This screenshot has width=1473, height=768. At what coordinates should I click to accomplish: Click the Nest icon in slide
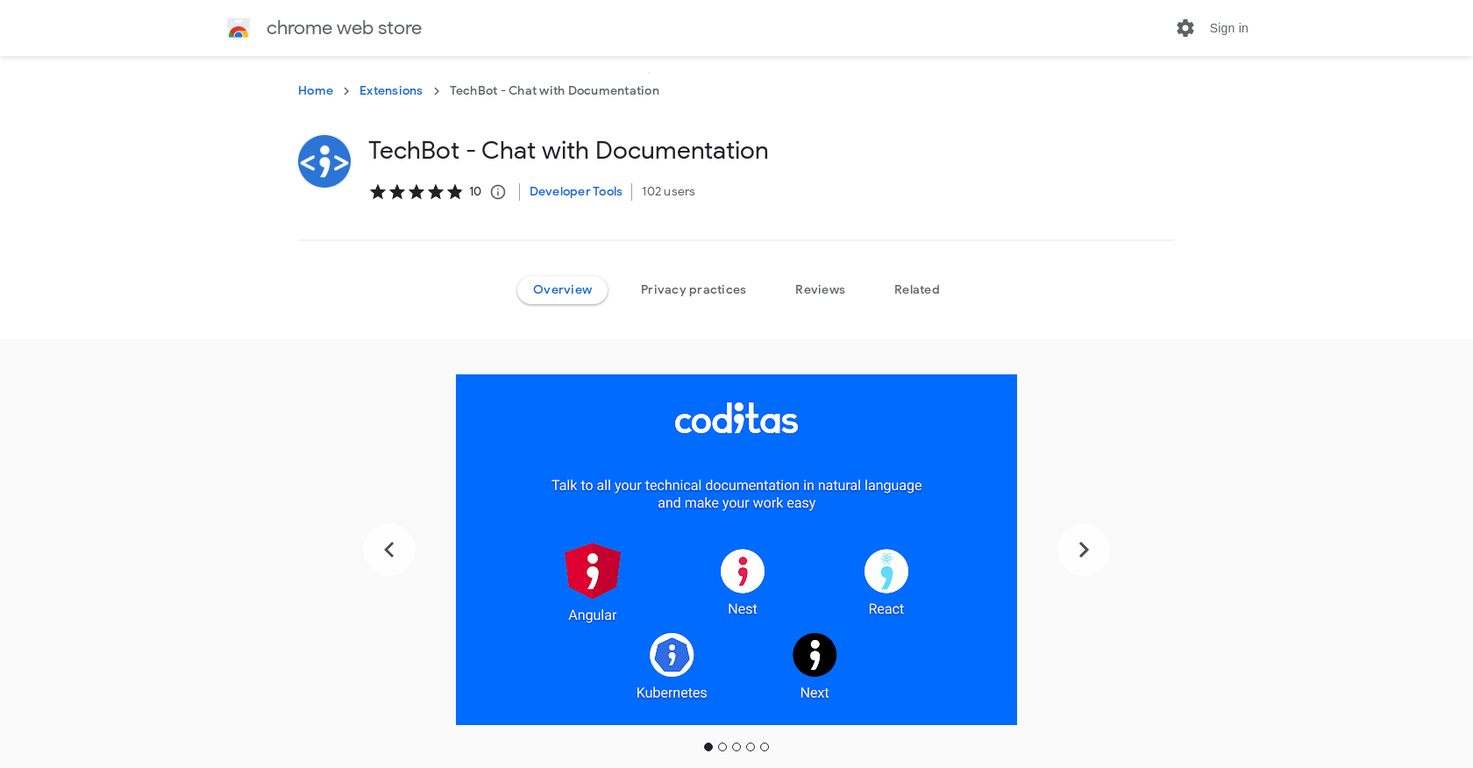[742, 571]
